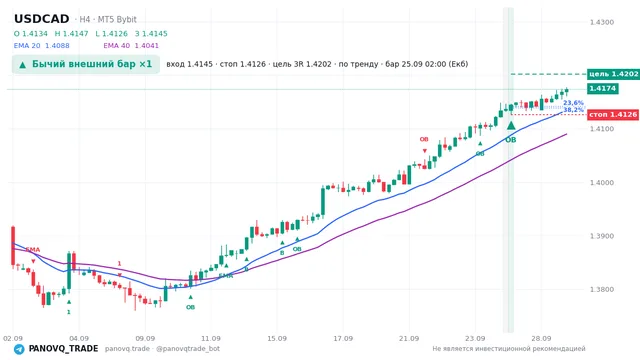This screenshot has height=360, width=640.
Task: Click the open price 'O 1.4134'
Action: (31, 34)
